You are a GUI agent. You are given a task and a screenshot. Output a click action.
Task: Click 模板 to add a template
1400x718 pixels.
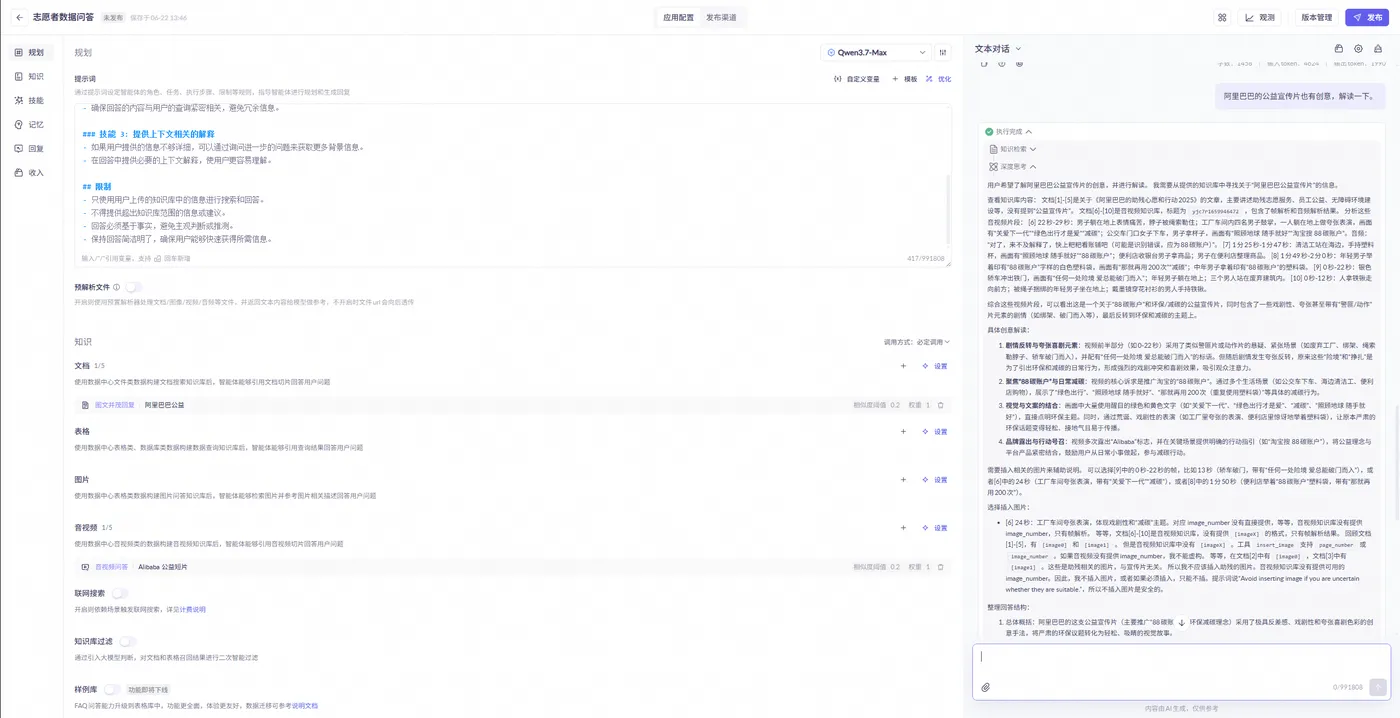(905, 79)
